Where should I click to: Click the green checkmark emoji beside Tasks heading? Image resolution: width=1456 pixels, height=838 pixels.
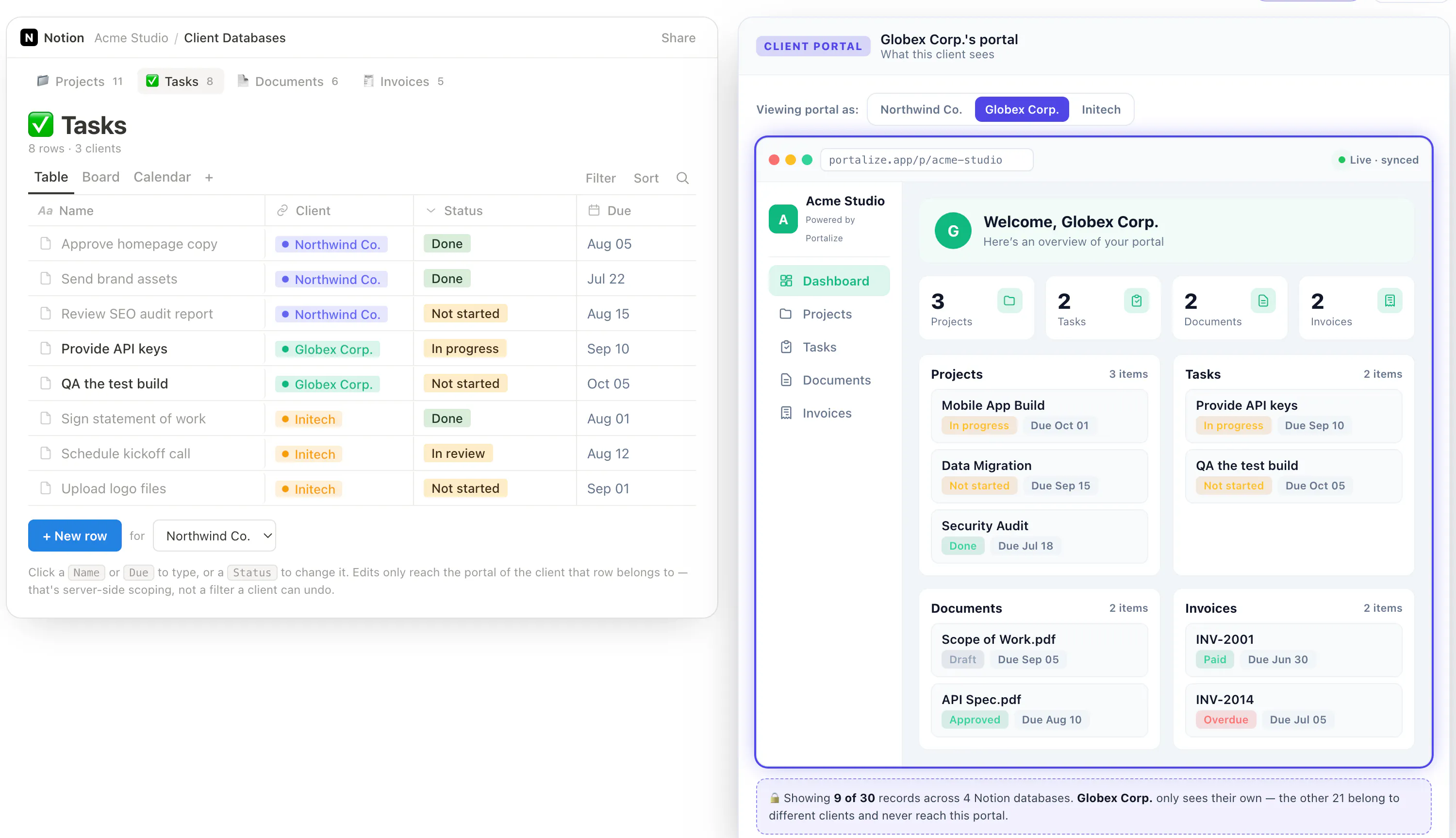[x=41, y=124]
